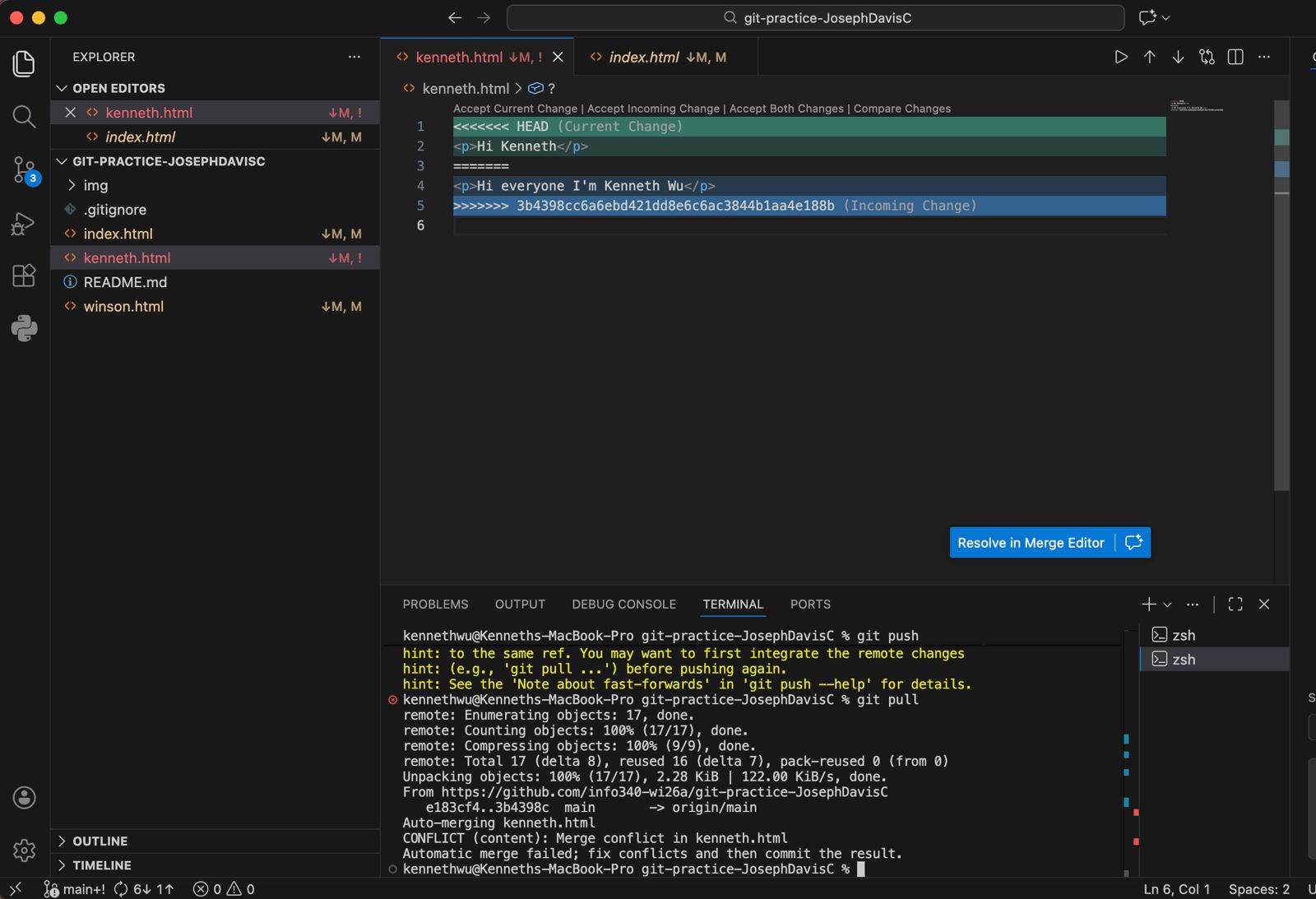This screenshot has width=1316, height=899.
Task: Maximize the terminal panel size
Action: 1235,604
